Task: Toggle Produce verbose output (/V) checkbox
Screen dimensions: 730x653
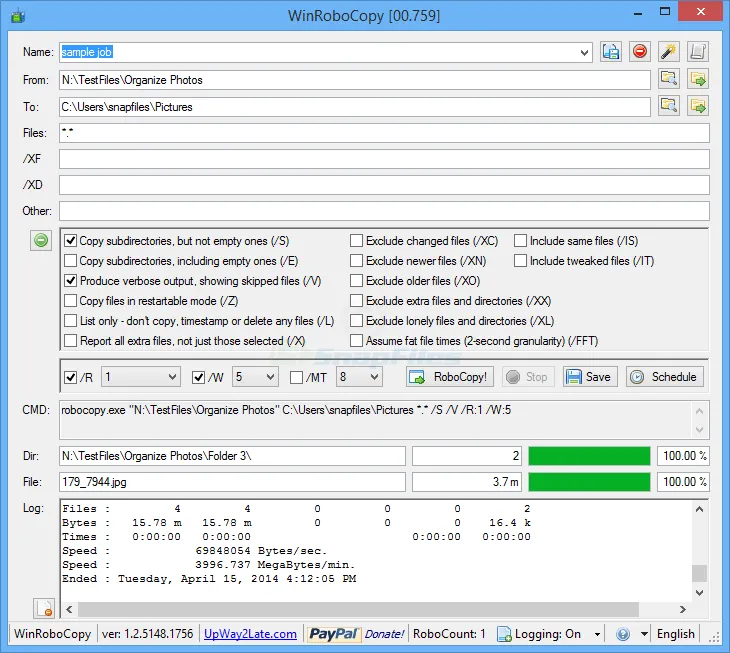Action: point(70,281)
